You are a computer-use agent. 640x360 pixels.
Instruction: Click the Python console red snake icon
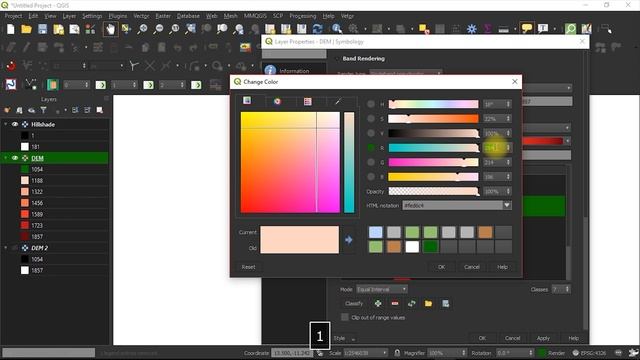[11, 66]
